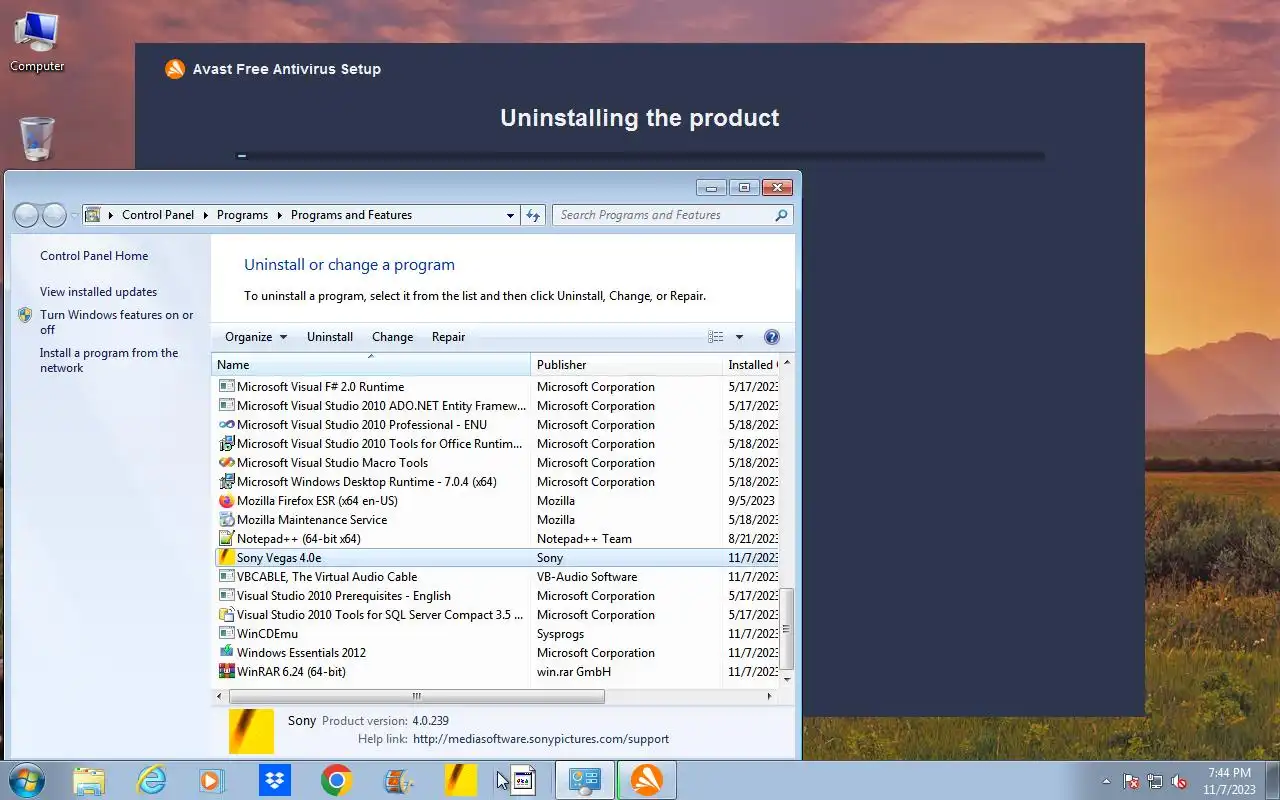The image size is (1280, 800).
Task: Sort by the Installed On column header
Action: 750,365
